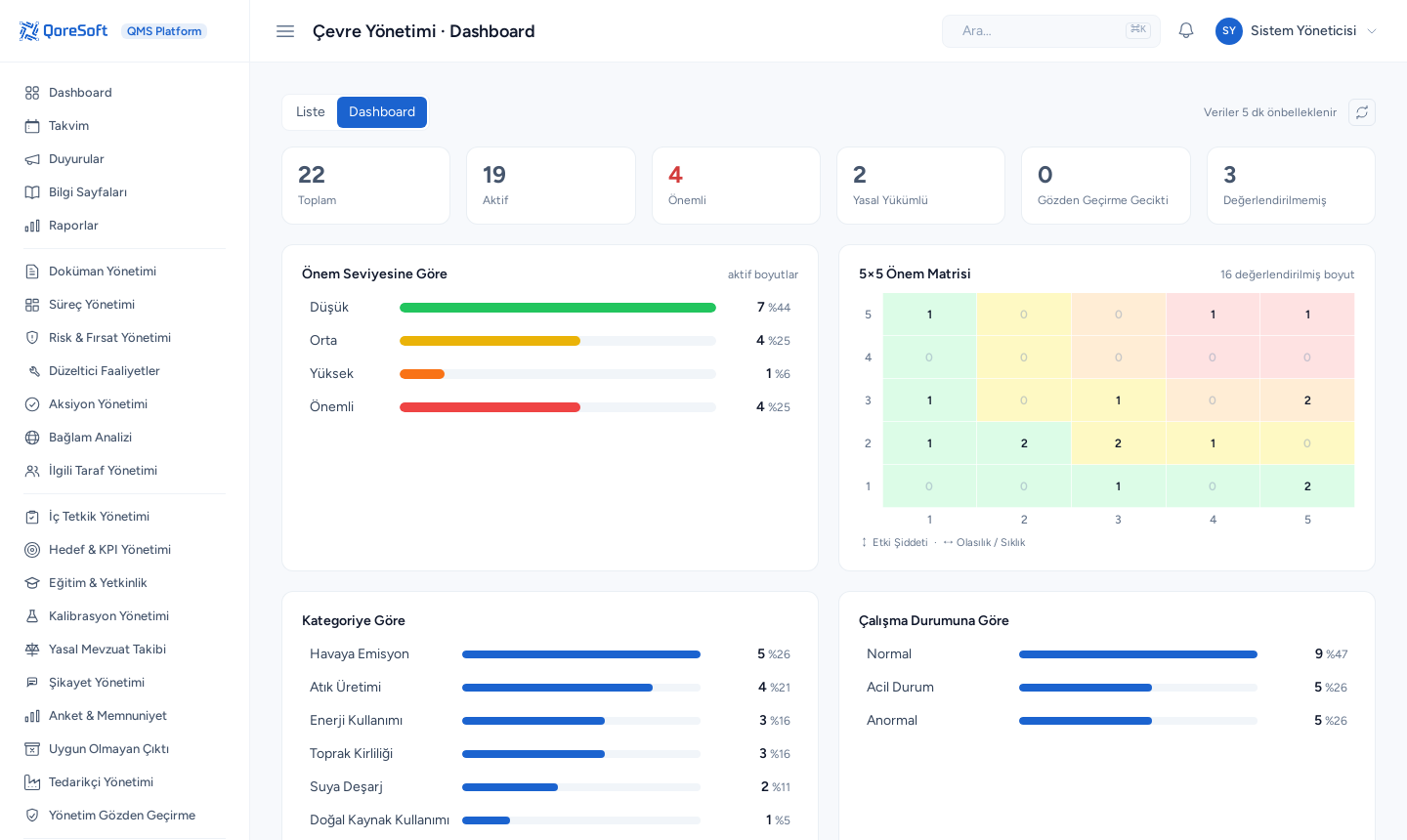Click the Orta yellow progress bar
The height and width of the screenshot is (840, 1407).
490,341
